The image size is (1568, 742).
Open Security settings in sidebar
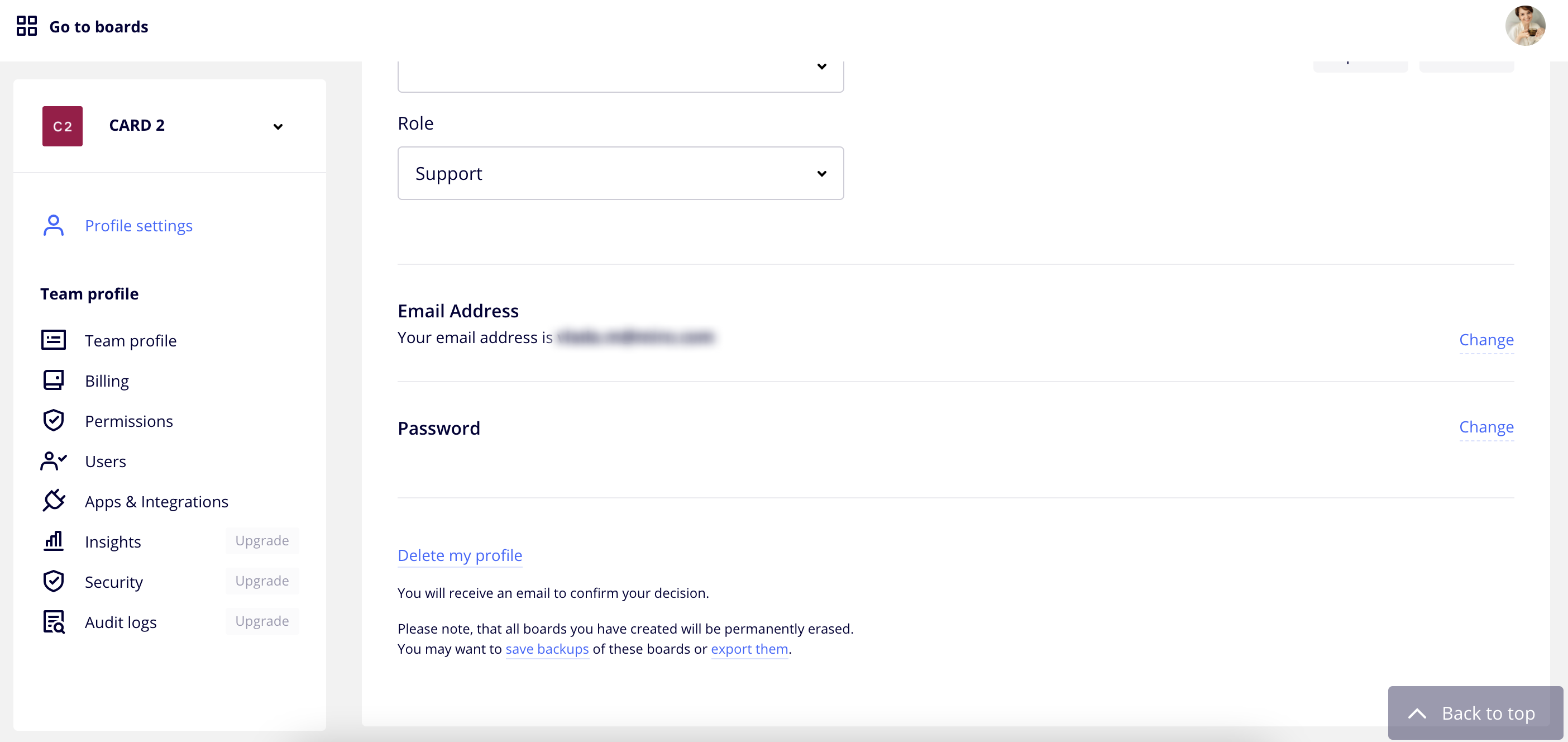tap(114, 582)
